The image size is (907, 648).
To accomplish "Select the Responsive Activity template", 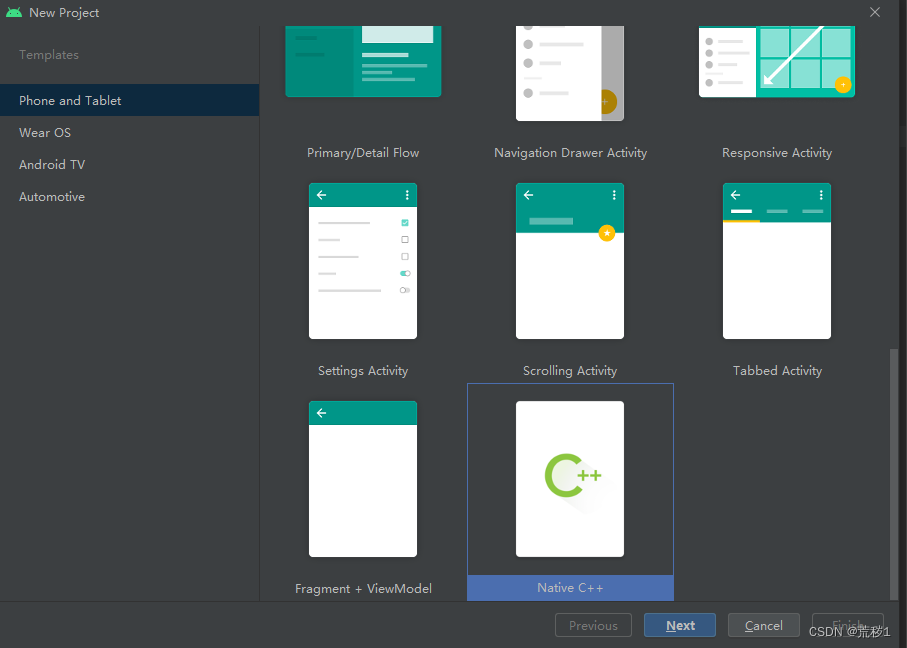I will [x=777, y=62].
